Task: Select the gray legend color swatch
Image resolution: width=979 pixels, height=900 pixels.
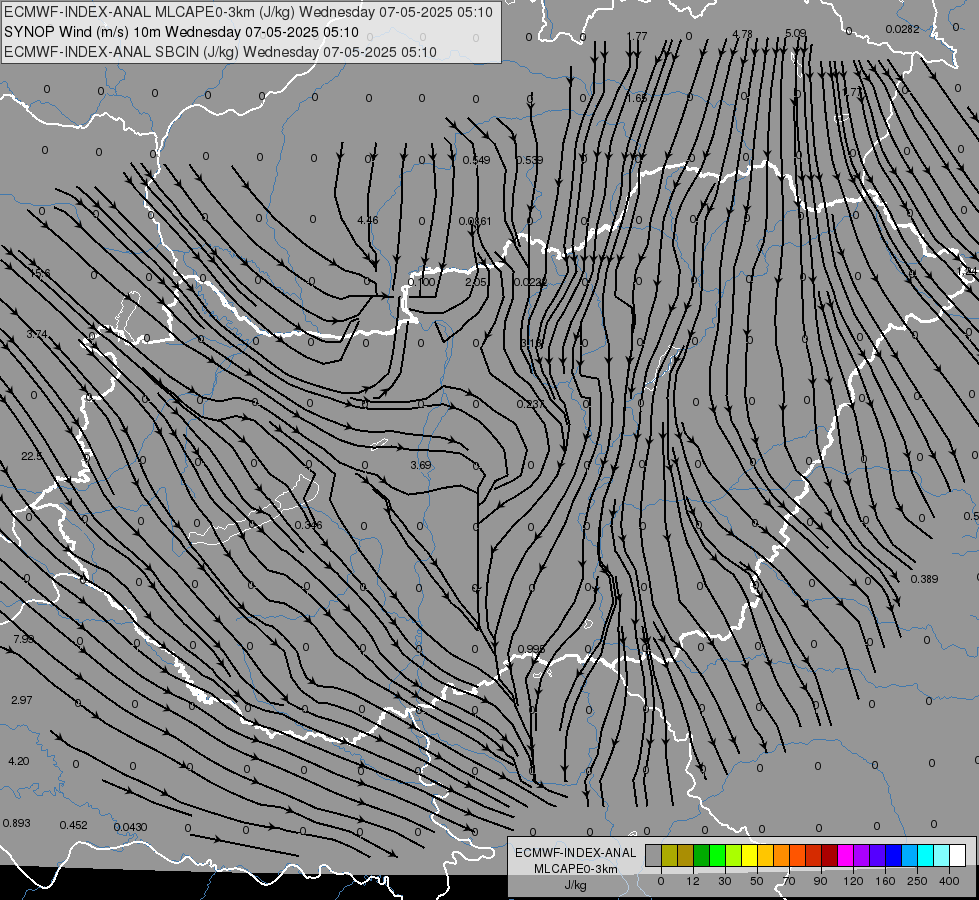Action: [653, 856]
